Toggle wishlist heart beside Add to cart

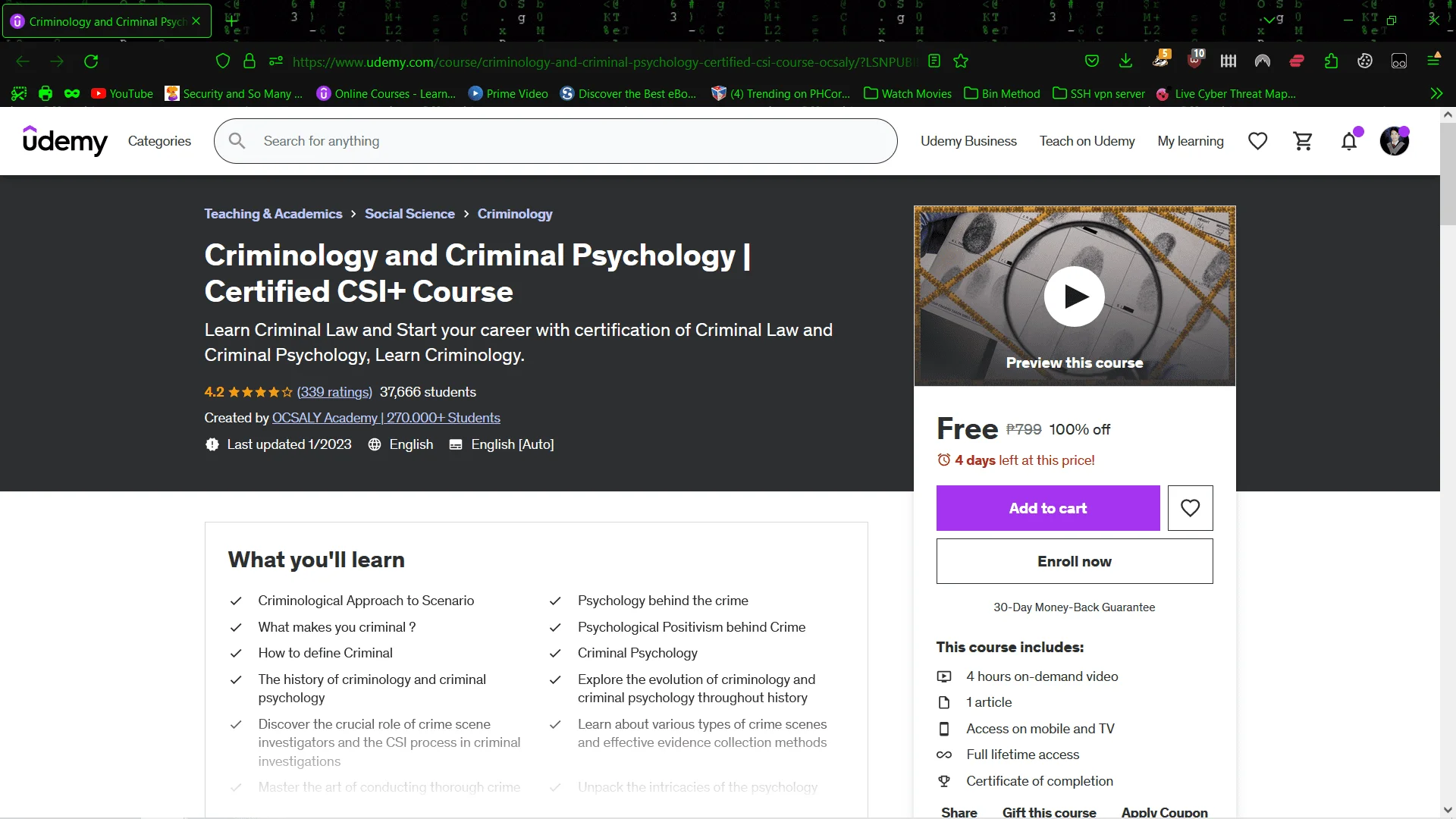1190,508
